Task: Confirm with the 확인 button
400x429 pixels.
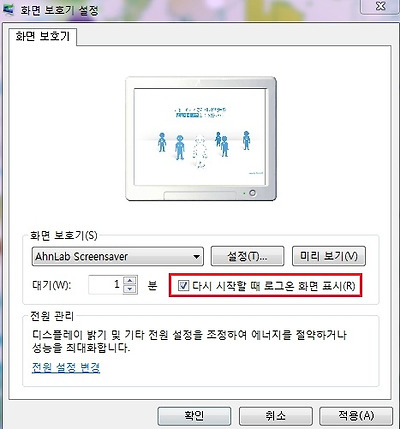Action: 194,416
